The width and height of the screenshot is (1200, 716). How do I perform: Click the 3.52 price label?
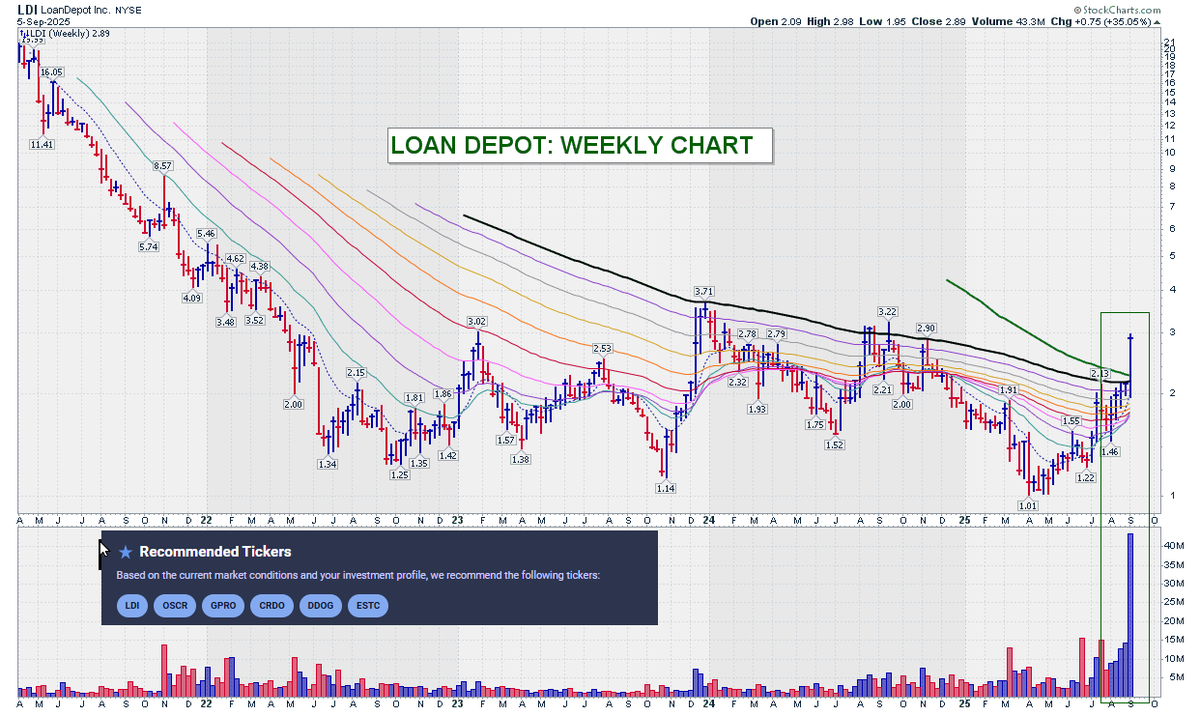(254, 320)
